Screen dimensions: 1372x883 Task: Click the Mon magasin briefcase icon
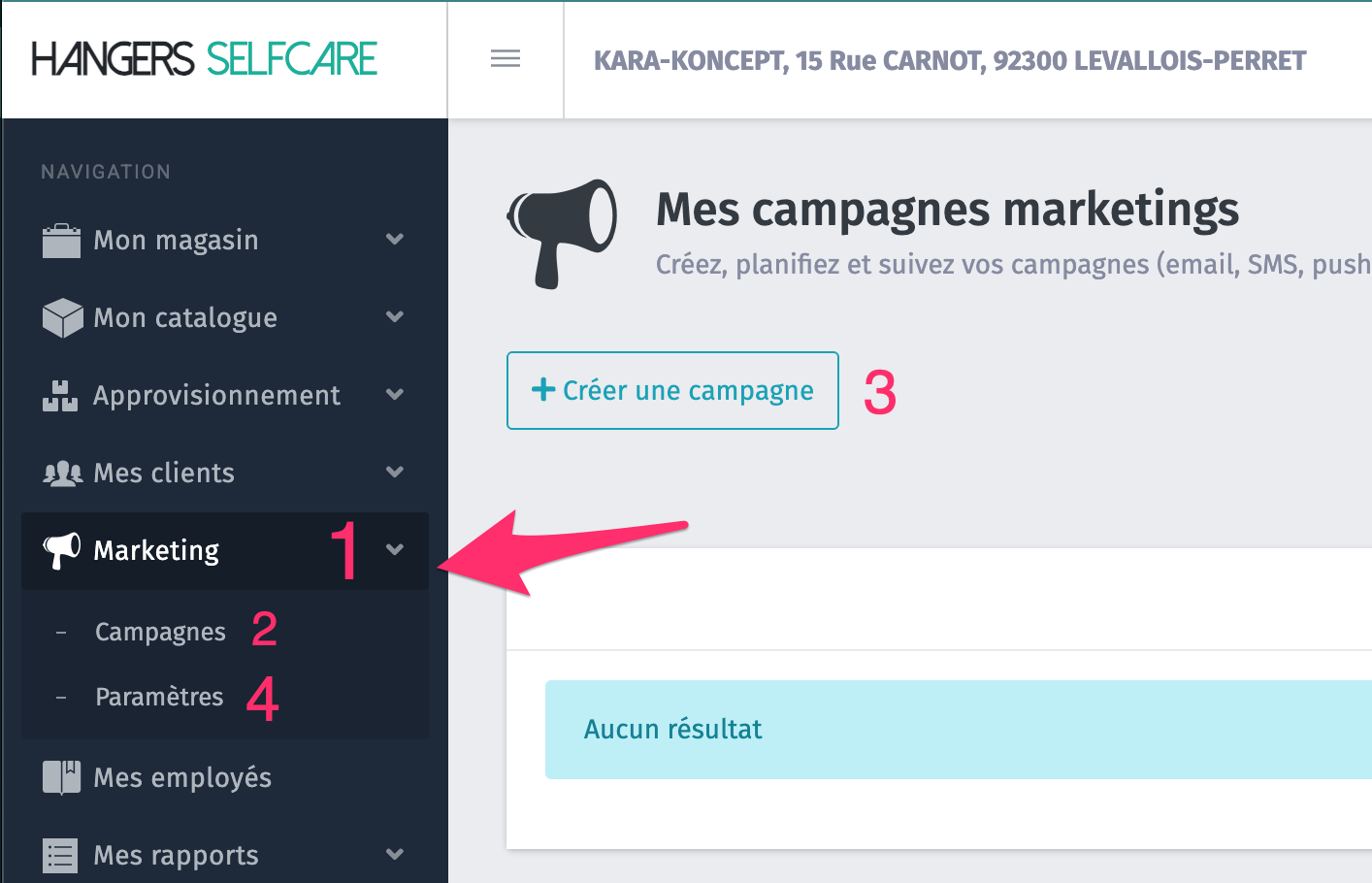61,241
